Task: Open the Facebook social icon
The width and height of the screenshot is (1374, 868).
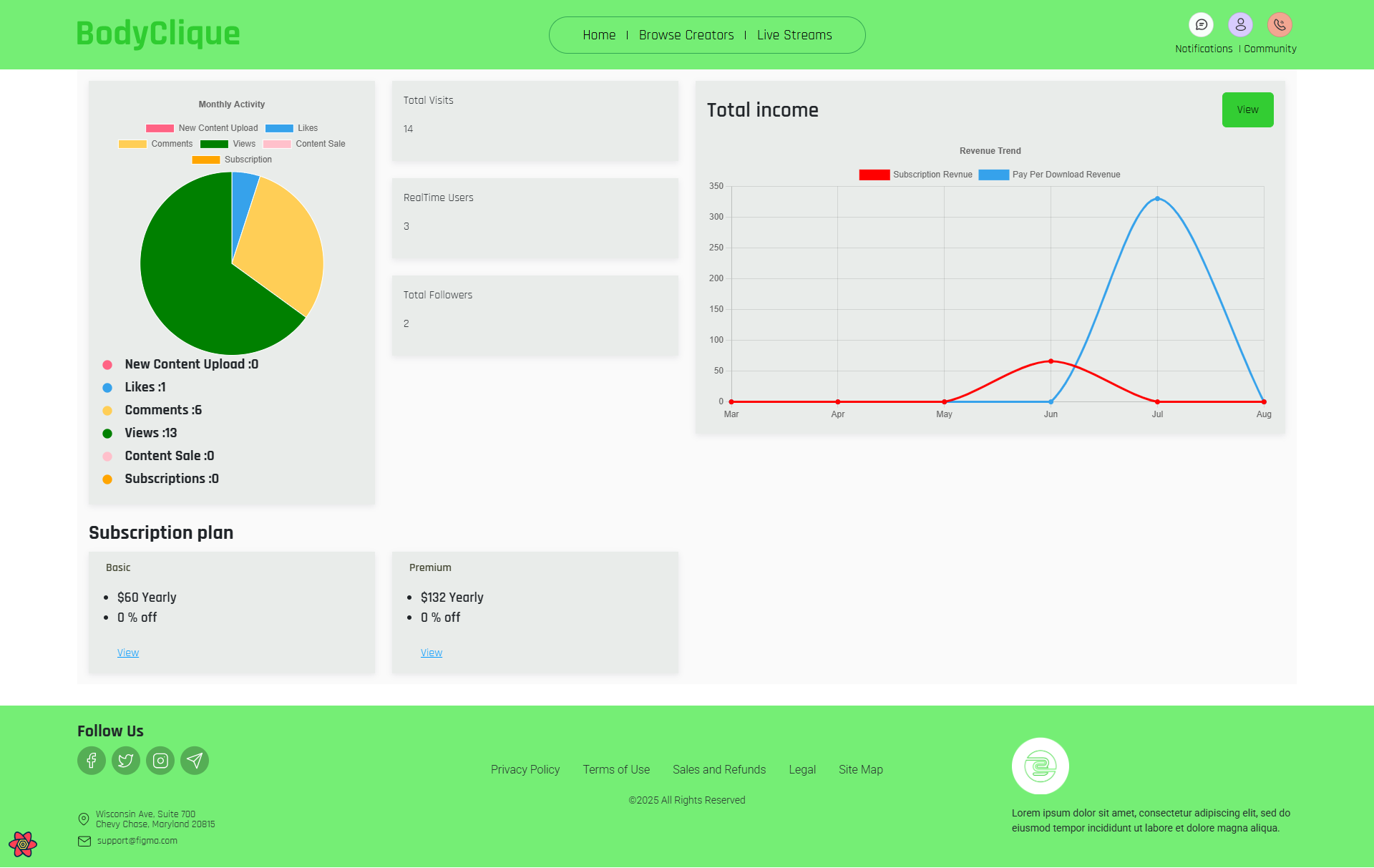Action: click(x=92, y=761)
